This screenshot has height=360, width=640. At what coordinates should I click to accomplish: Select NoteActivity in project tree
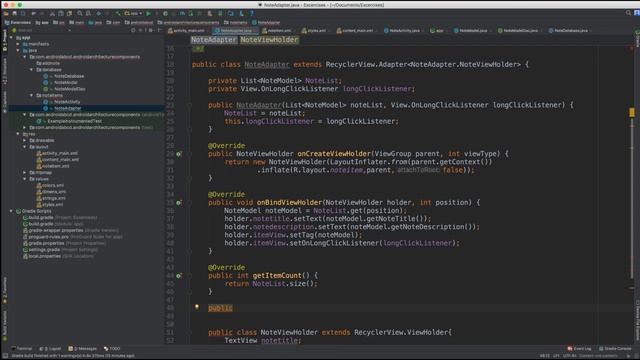pos(67,102)
